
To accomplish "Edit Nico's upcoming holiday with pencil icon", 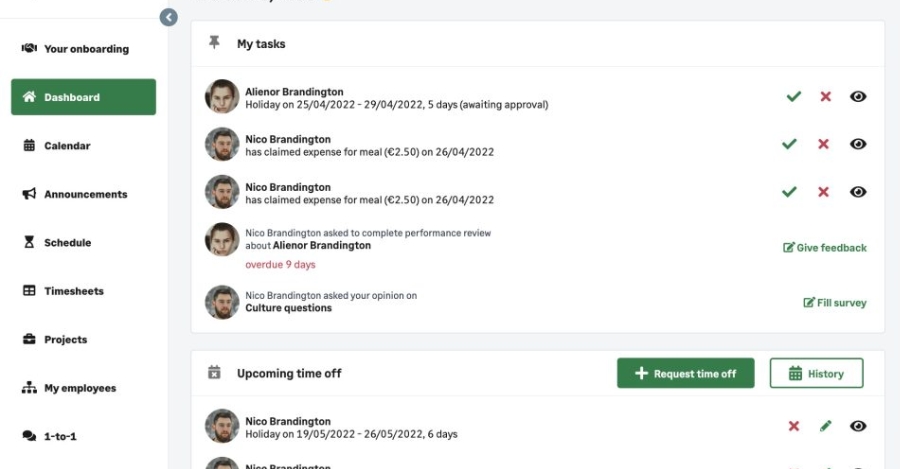I will (x=825, y=426).
